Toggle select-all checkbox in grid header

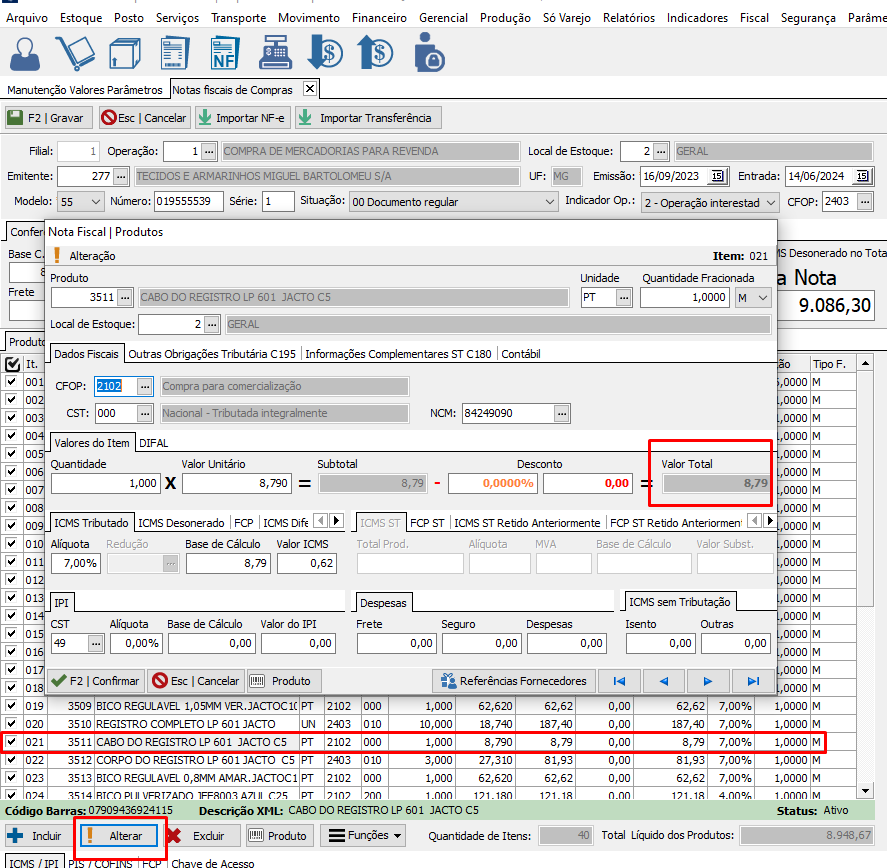click(12, 363)
